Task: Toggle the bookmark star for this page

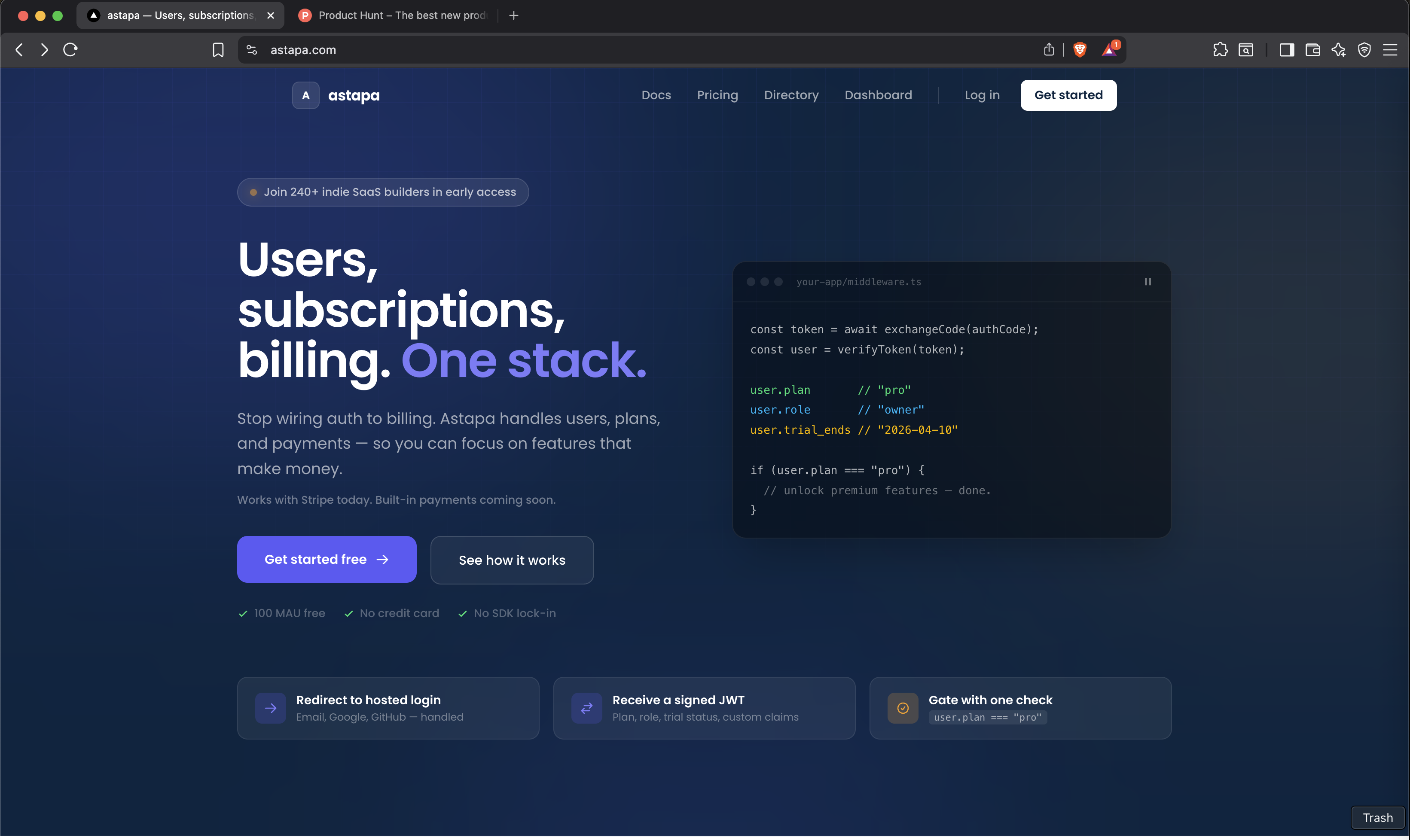Action: coord(218,50)
